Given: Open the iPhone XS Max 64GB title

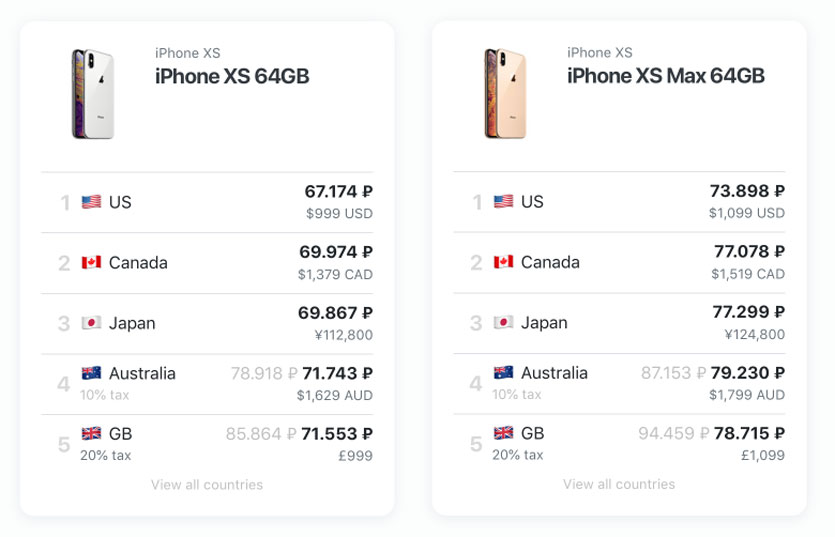Looking at the screenshot, I should pyautogui.click(x=666, y=76).
